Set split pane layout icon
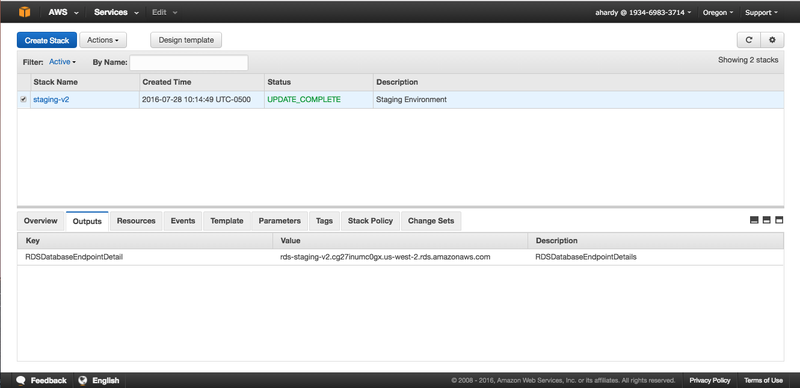 (x=754, y=220)
